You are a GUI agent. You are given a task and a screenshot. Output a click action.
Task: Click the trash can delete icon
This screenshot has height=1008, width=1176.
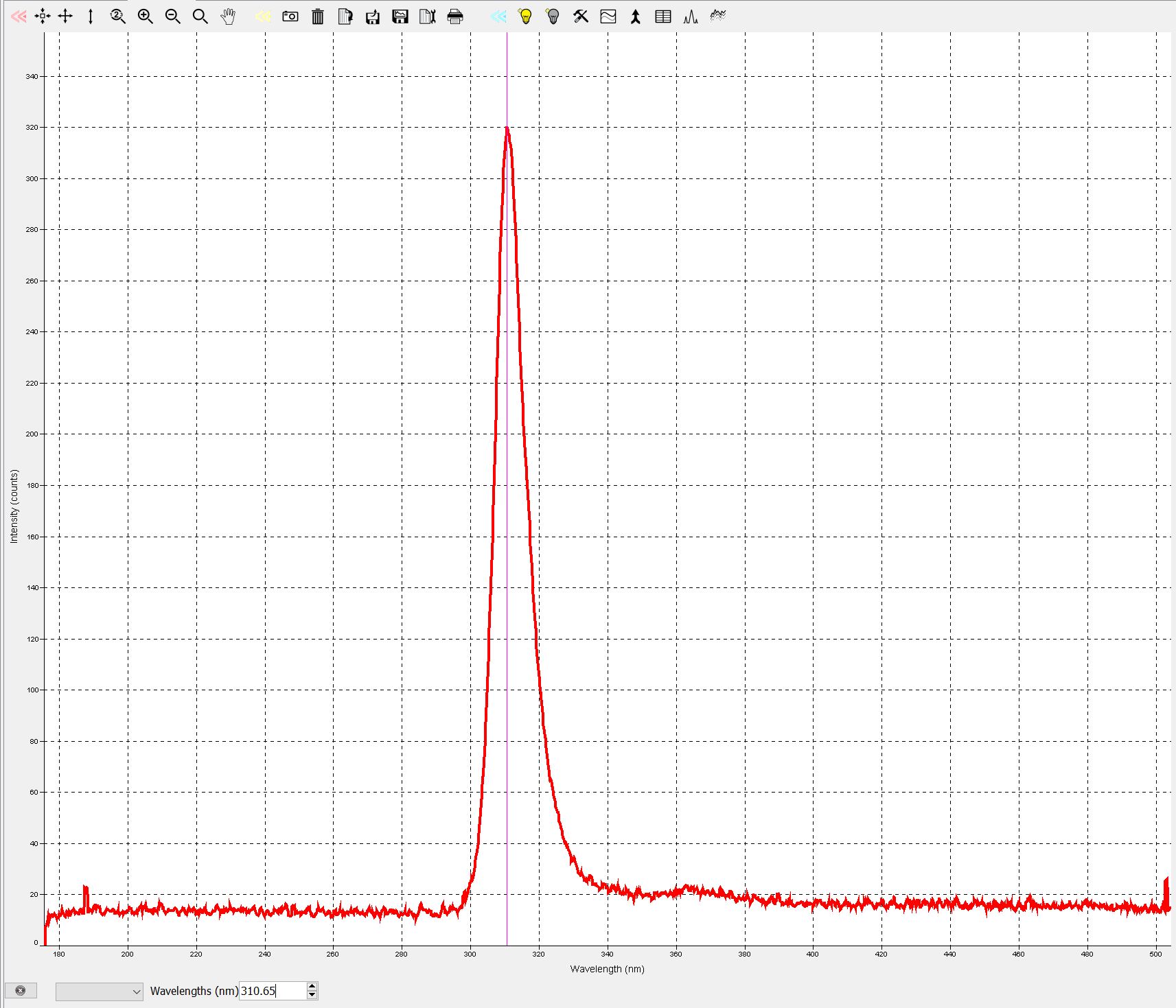317,16
